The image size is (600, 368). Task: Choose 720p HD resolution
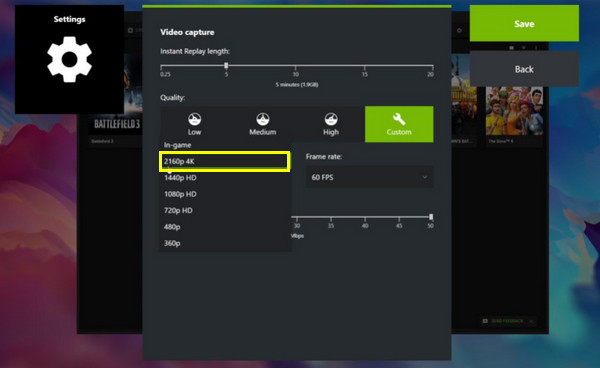pos(225,210)
